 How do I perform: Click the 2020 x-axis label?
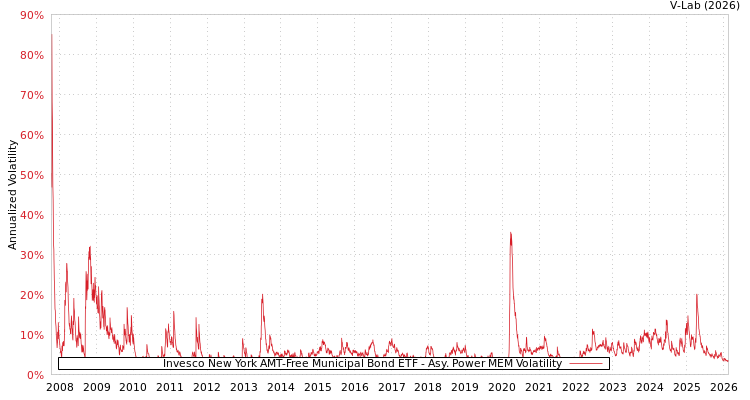point(502,387)
